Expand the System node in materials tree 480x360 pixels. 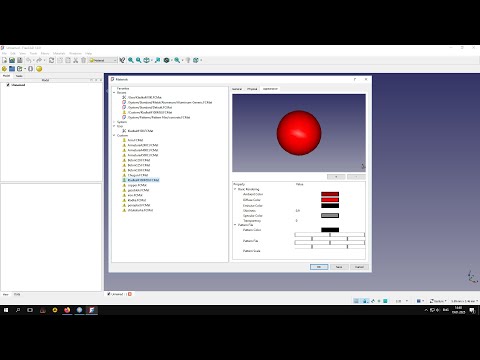click(114, 122)
